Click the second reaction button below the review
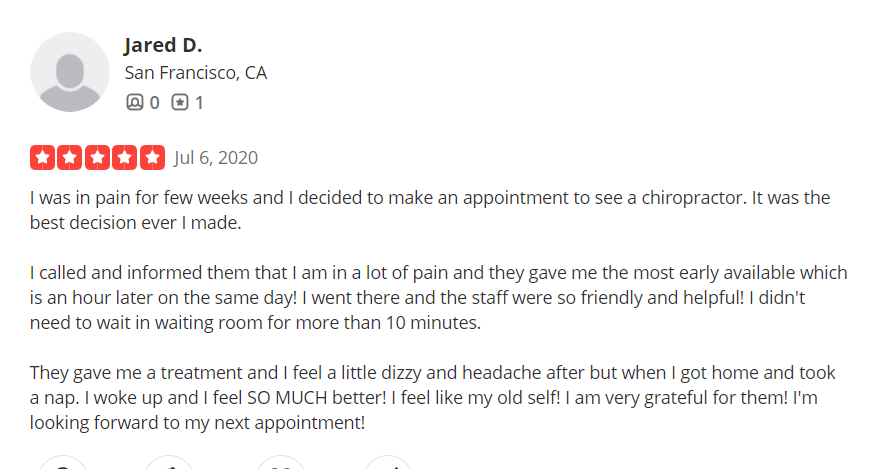Image resolution: width=879 pixels, height=469 pixels. 169,462
